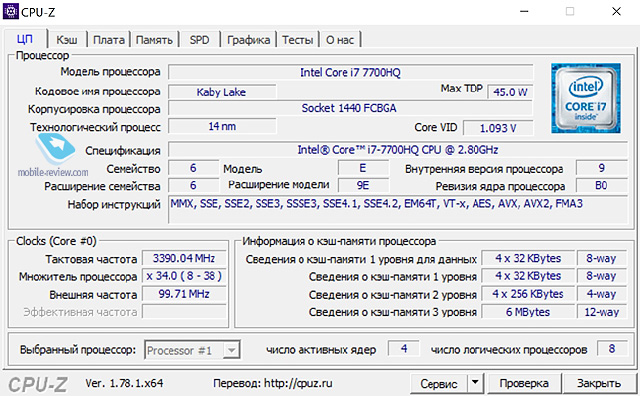This screenshot has height=396, width=640.
Task: Click the x 34.0 ( 8 - 38 ) multiplier value
Action: 184,276
